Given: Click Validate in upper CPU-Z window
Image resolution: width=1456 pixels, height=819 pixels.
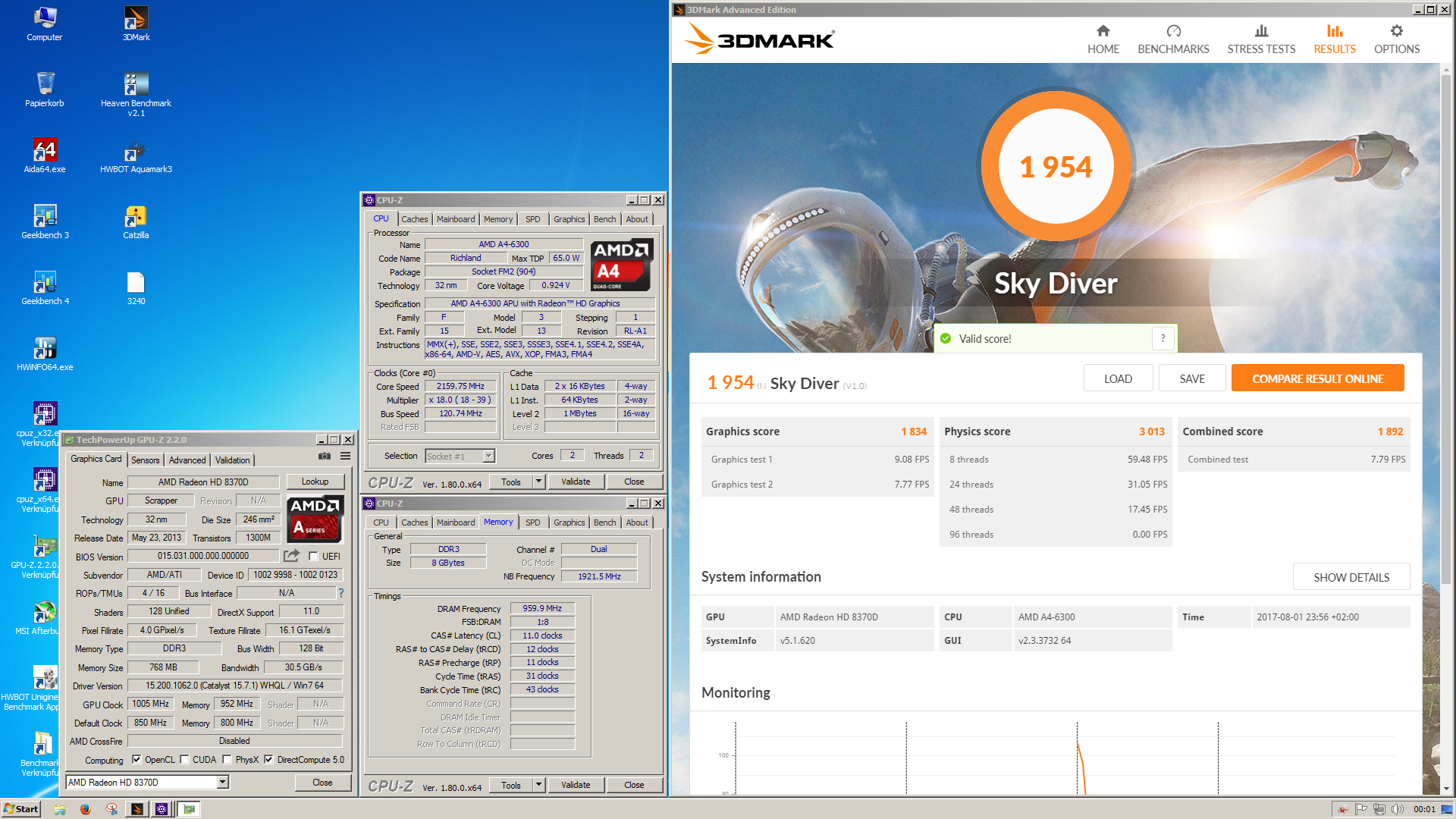Looking at the screenshot, I should (x=576, y=482).
